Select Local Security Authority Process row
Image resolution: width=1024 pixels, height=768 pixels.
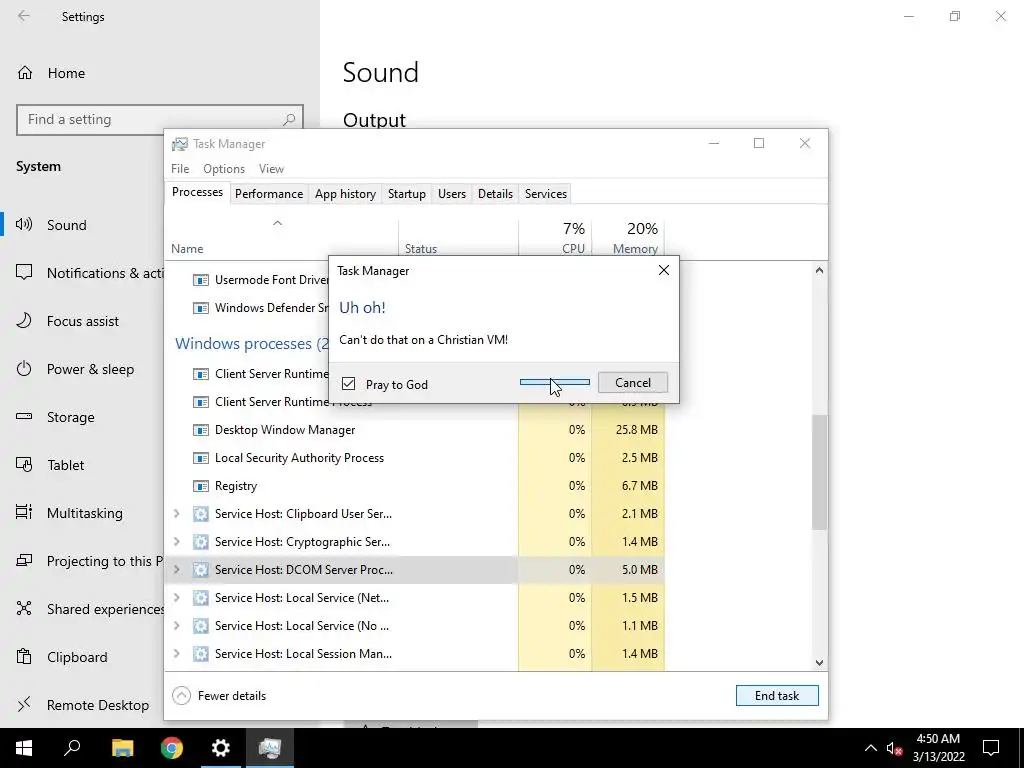tap(415, 458)
